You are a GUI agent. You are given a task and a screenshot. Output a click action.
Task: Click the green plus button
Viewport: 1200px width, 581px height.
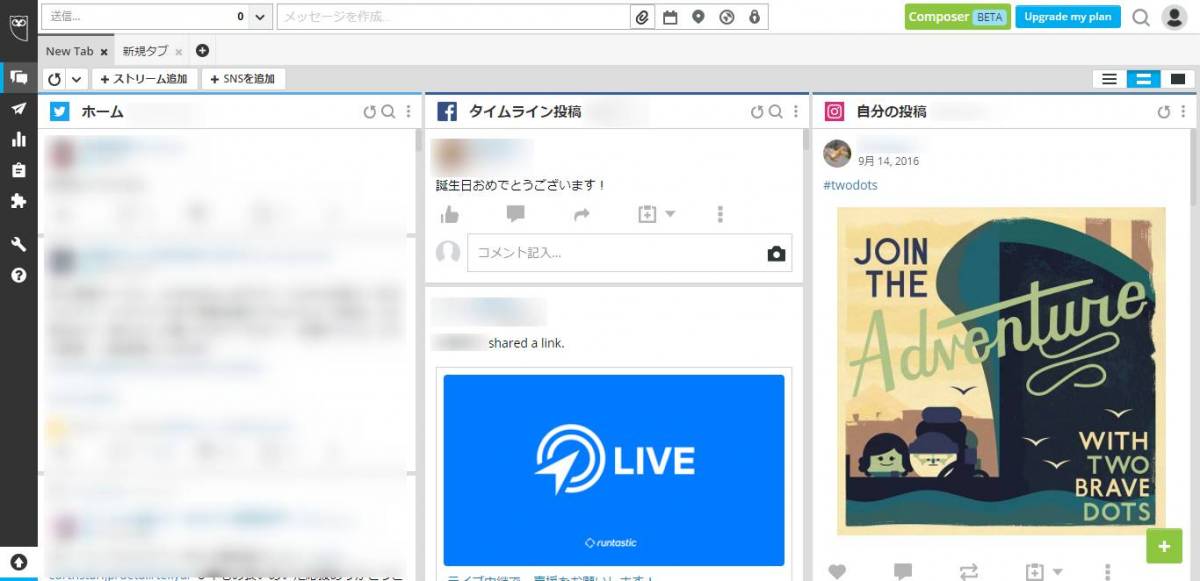pyautogui.click(x=1163, y=546)
